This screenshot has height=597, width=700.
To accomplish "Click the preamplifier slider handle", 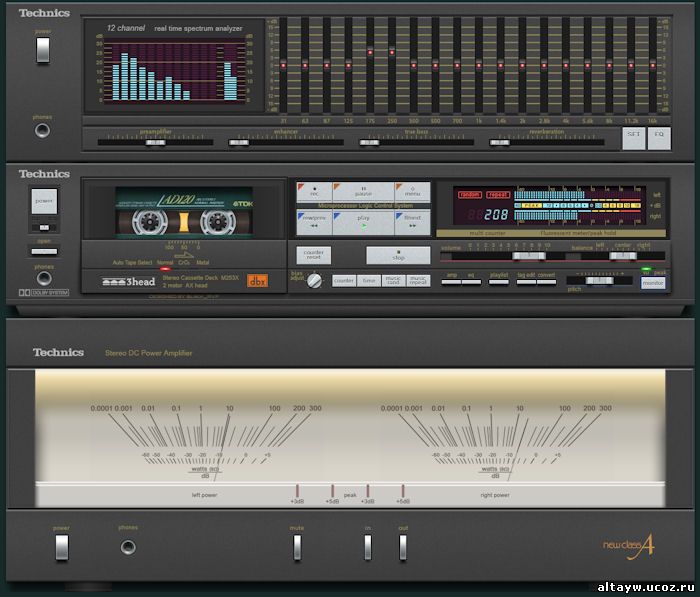I will [155, 142].
